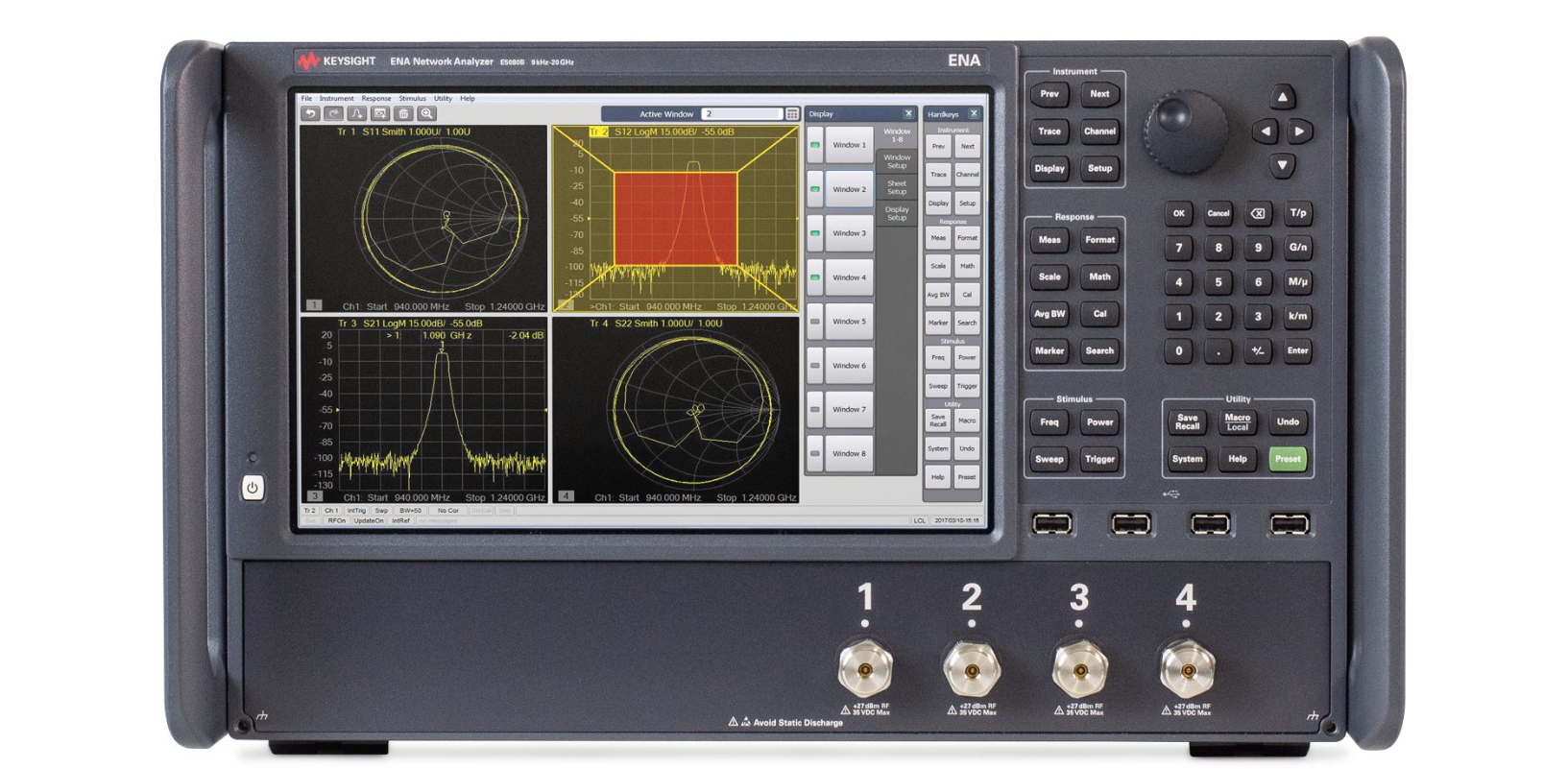This screenshot has width=1568, height=769.
Task: Click the add window icon in the toolbar
Action: (380, 113)
